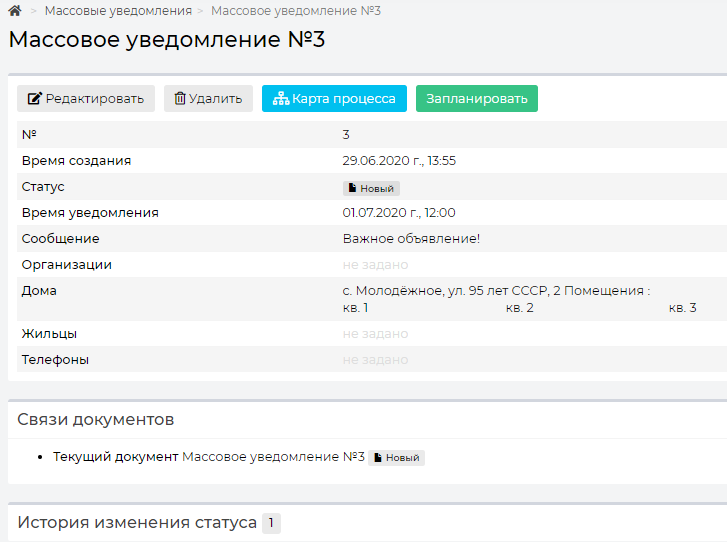Image resolution: width=727 pixels, height=542 pixels.
Task: Click the trash bin icon
Action: coord(180,98)
